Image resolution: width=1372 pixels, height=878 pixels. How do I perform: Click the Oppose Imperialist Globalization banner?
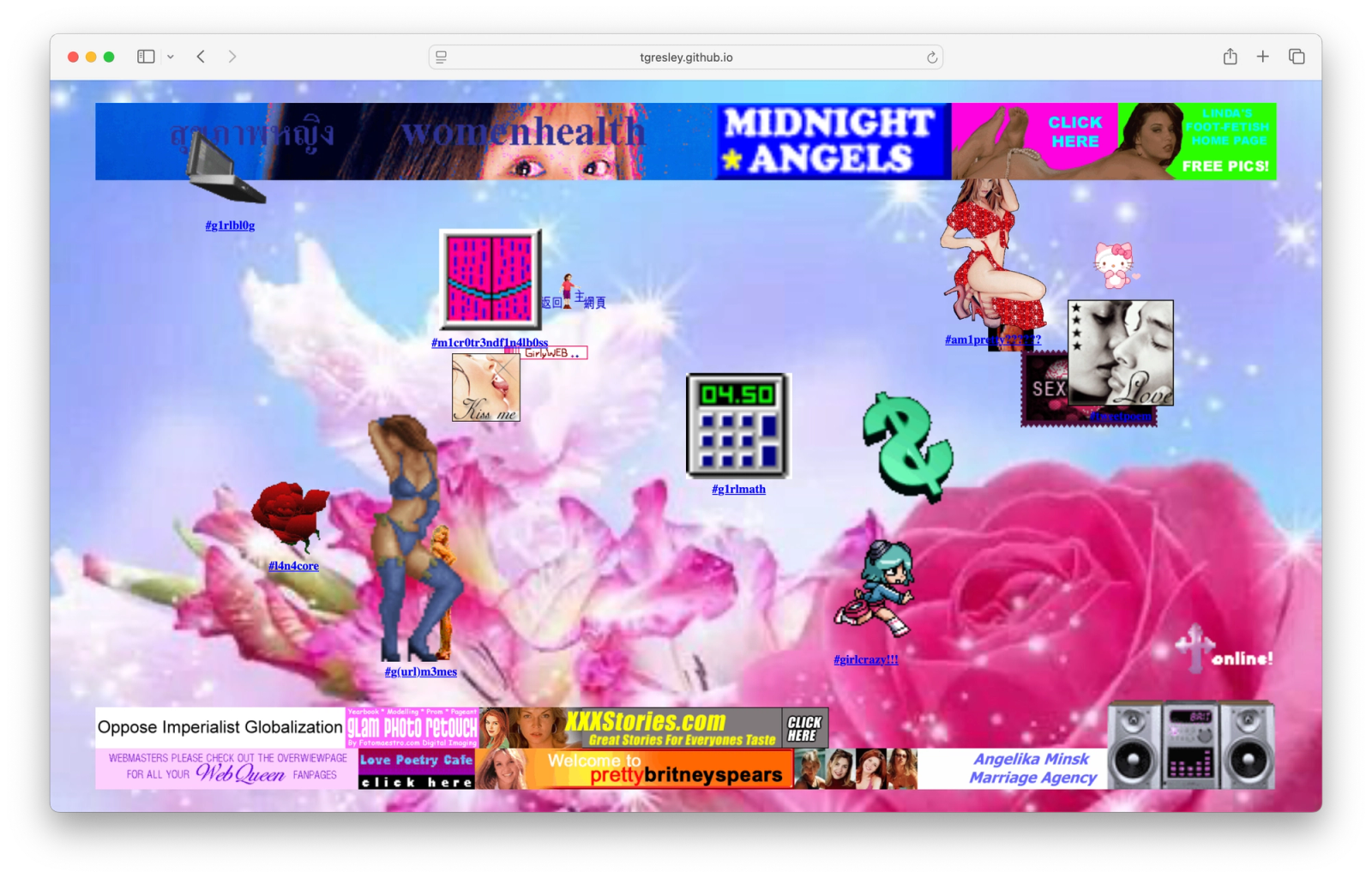pos(220,727)
